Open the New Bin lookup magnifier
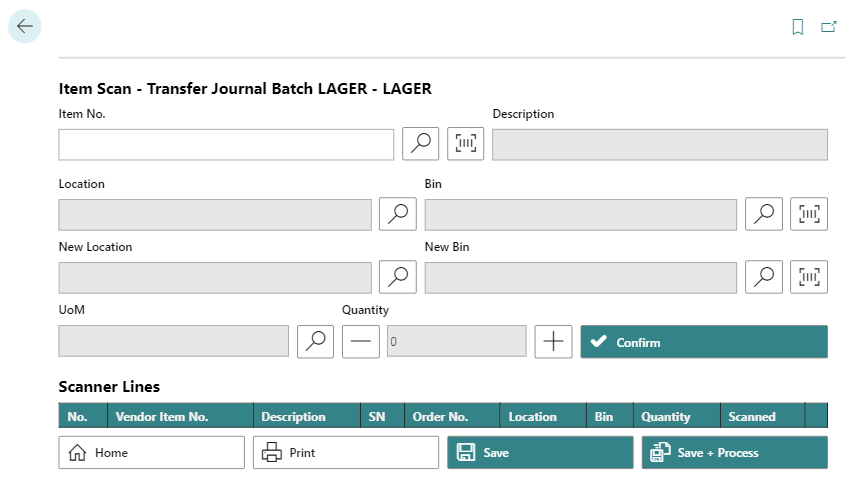Image resolution: width=849 pixels, height=481 pixels. pyautogui.click(x=764, y=277)
